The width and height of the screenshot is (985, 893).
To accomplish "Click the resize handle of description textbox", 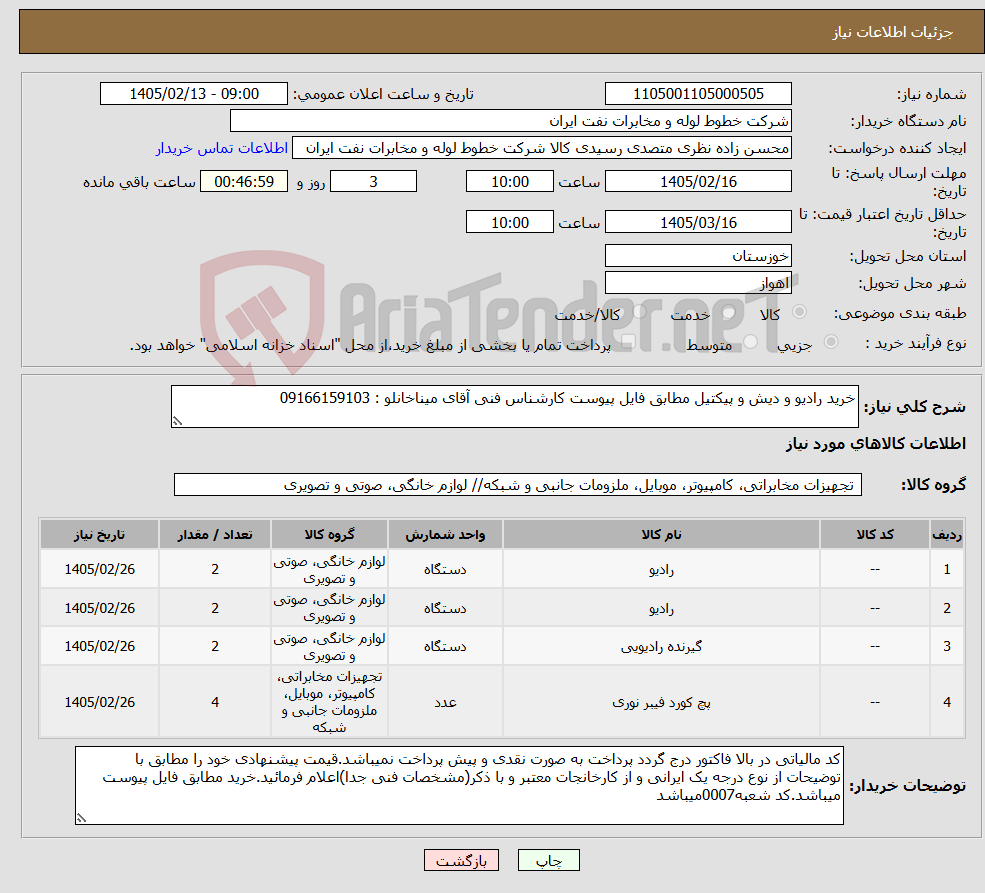I will [x=177, y=421].
